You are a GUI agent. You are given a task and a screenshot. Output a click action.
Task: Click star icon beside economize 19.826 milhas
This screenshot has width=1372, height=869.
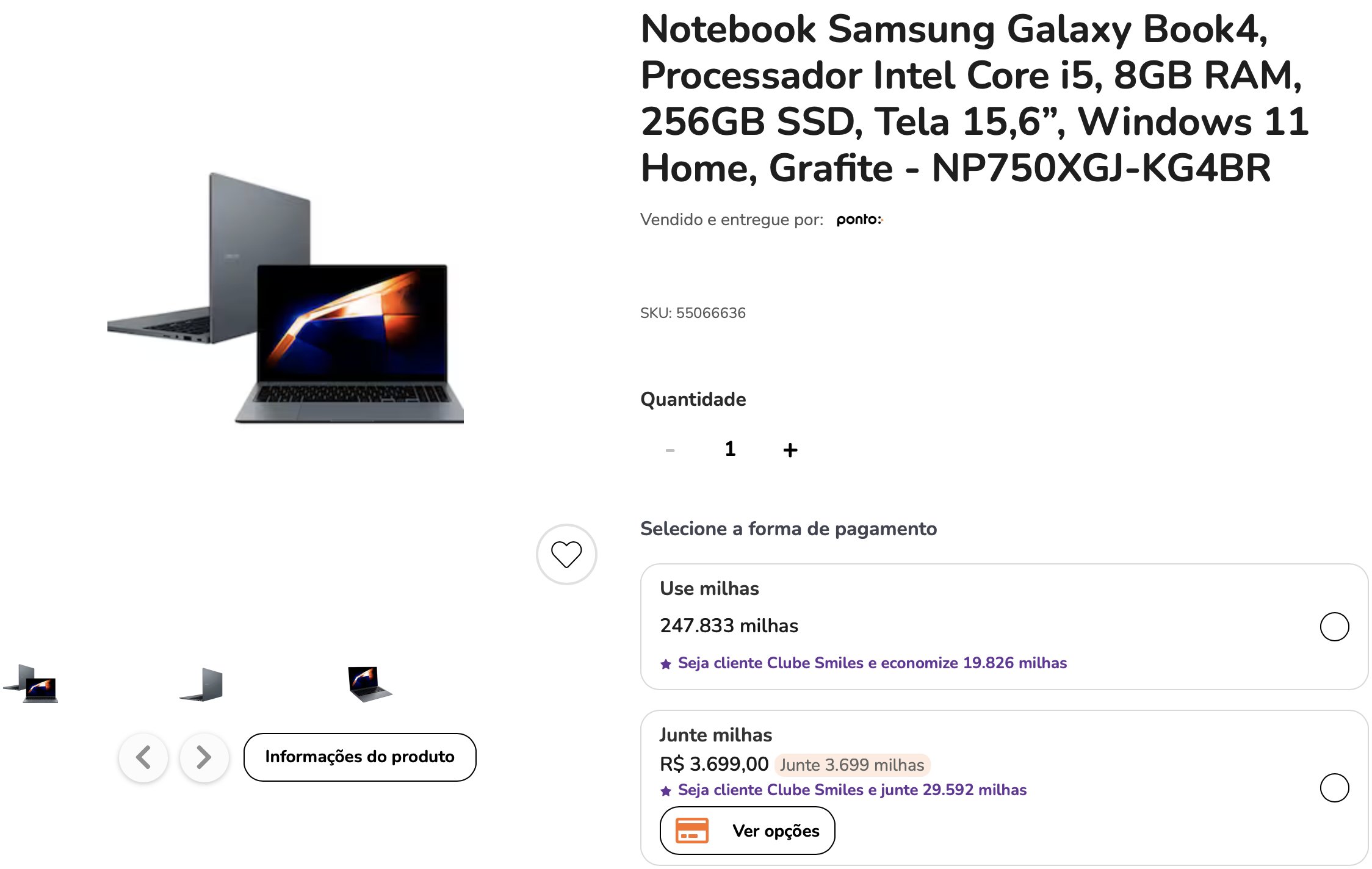coord(666,664)
